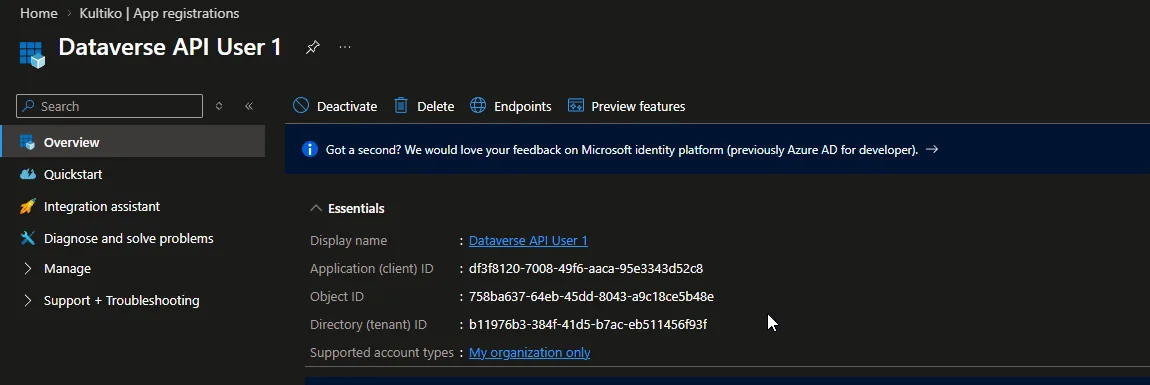The width and height of the screenshot is (1150, 385).
Task: Click the blue info icon in feedback banner
Action: pos(310,150)
